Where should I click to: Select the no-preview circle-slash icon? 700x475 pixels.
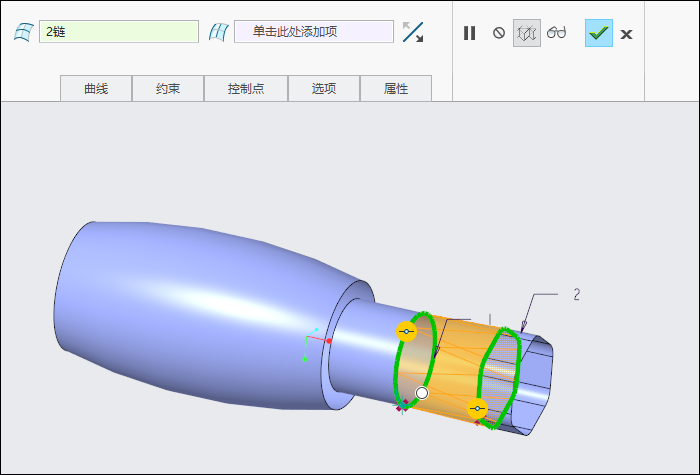[x=499, y=33]
